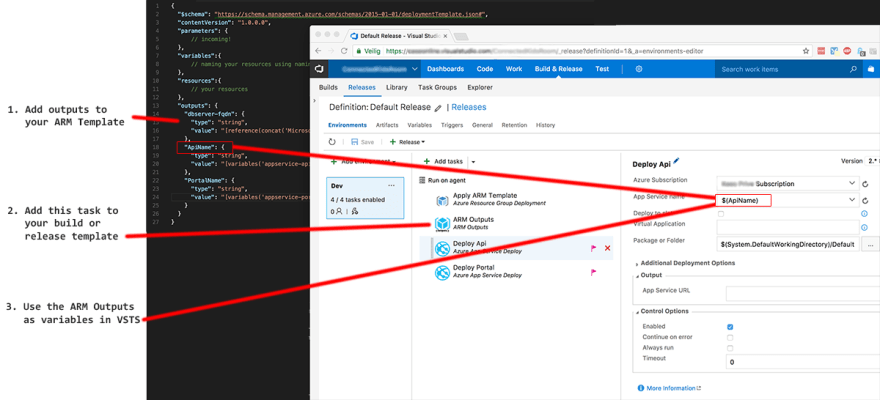Open the Dev environment ellipsis menu
Viewport: 880px width, 400px height.
[391, 185]
